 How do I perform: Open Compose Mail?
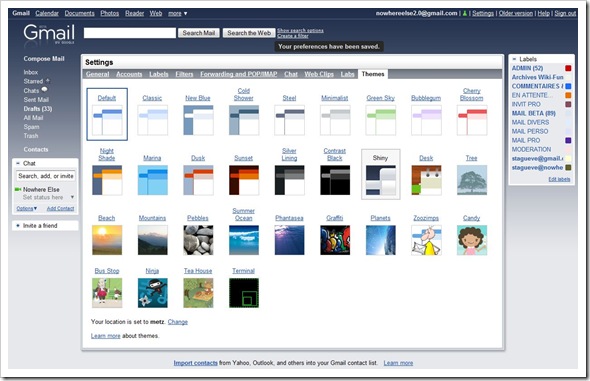44,59
